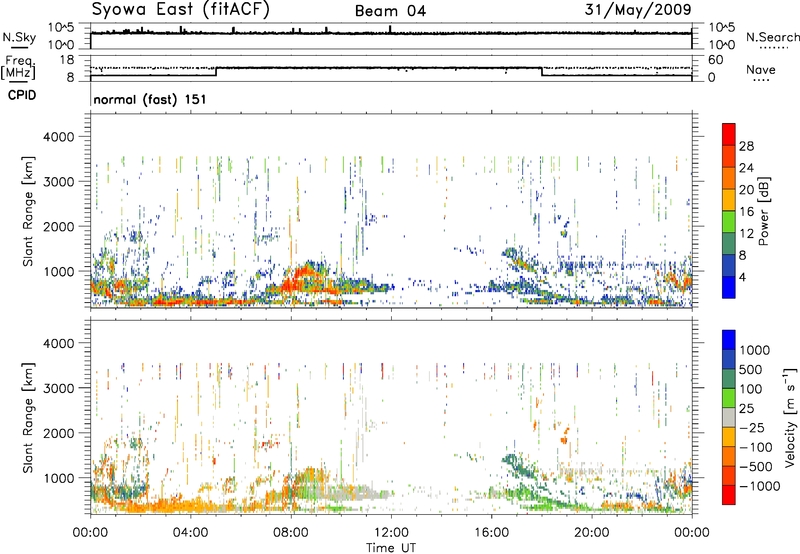
Task: Click the 2000 km tick in velocity panel
Action: 58,433
